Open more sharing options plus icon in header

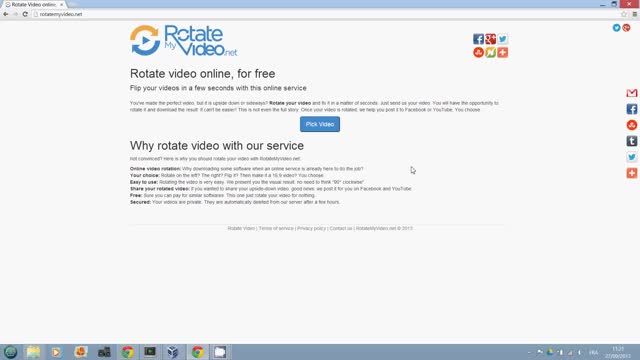(502, 52)
